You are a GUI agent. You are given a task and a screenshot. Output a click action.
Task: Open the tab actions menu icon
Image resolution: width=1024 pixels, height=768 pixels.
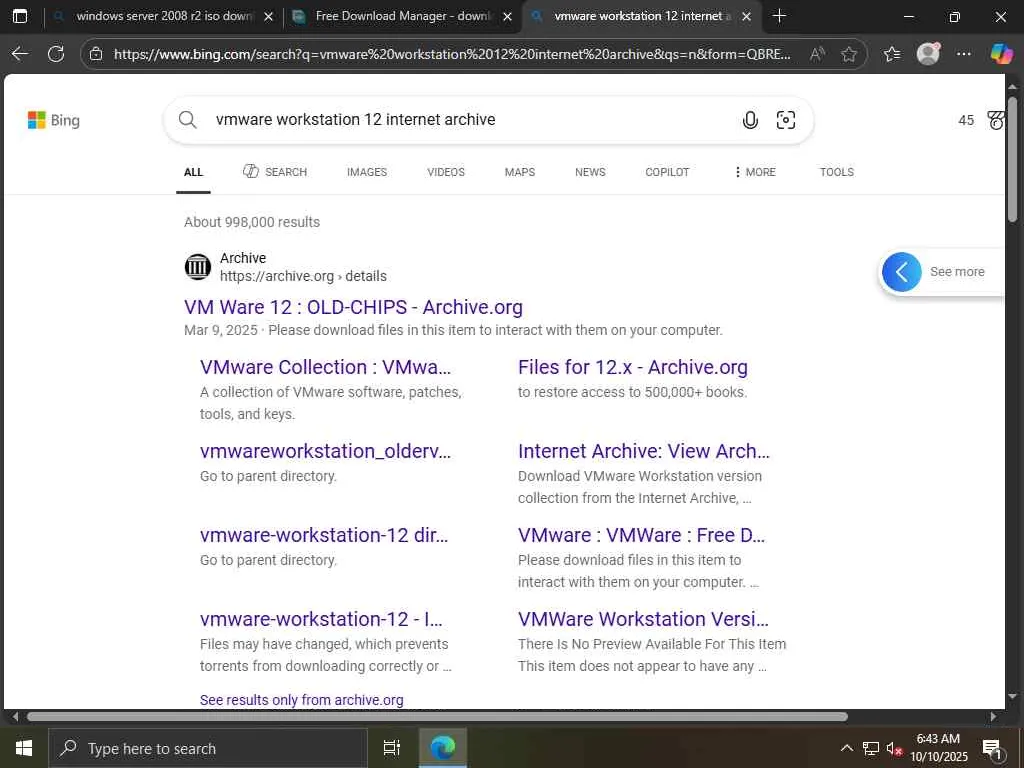click(20, 16)
